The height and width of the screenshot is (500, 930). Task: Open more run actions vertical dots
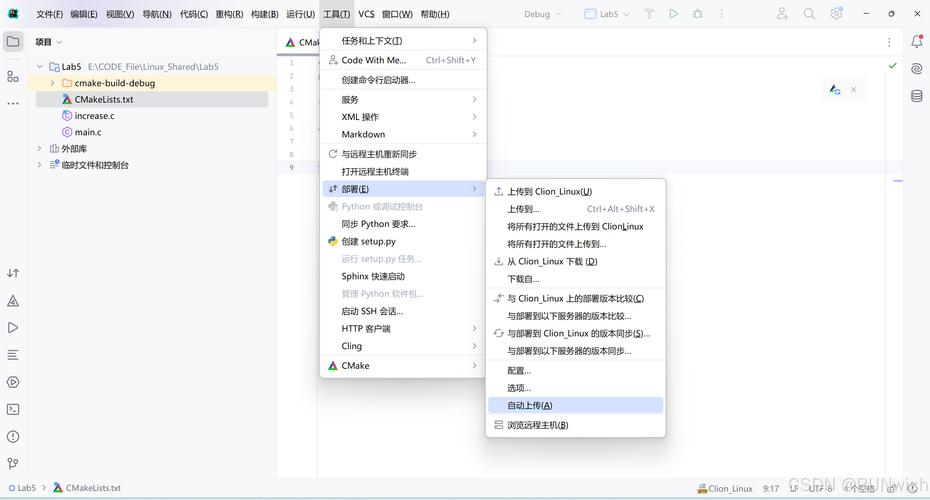[721, 14]
